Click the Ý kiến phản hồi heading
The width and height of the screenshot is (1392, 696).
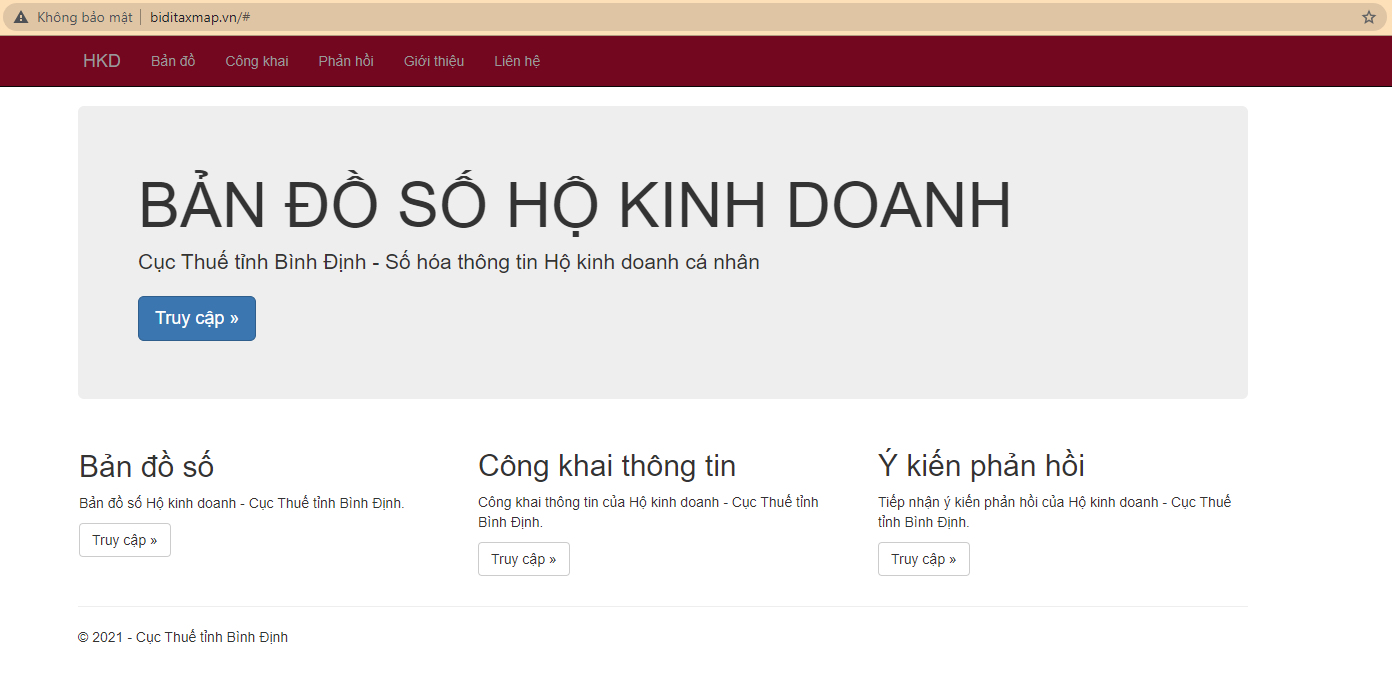coord(981,466)
